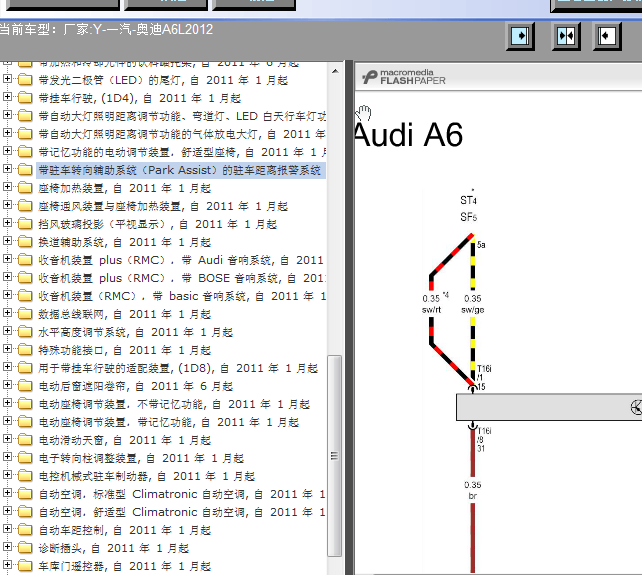Click the SF5 fuse label in diagram
Screen dimensions: 642x575
[468, 217]
